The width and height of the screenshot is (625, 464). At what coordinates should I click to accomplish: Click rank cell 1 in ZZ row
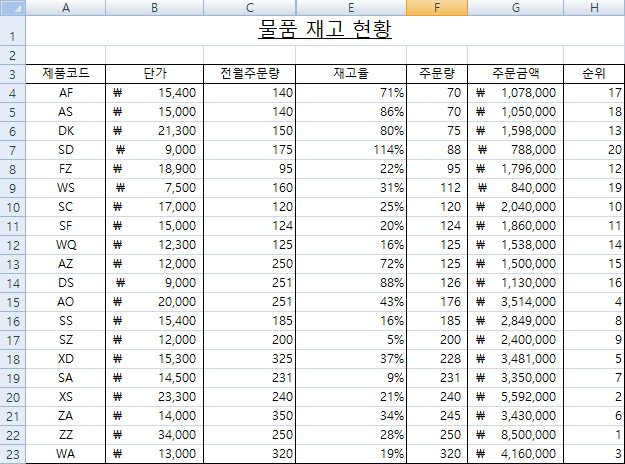(x=594, y=435)
